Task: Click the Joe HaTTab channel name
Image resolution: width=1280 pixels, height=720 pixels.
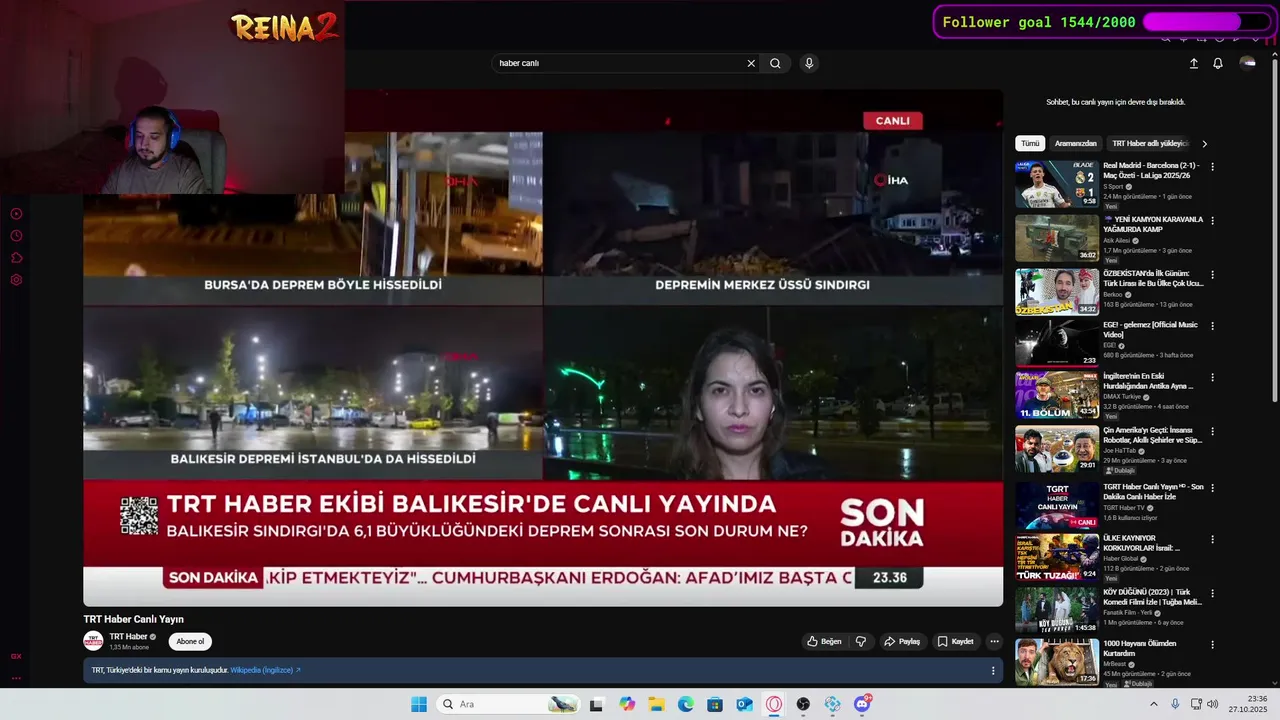Action: point(1120,450)
